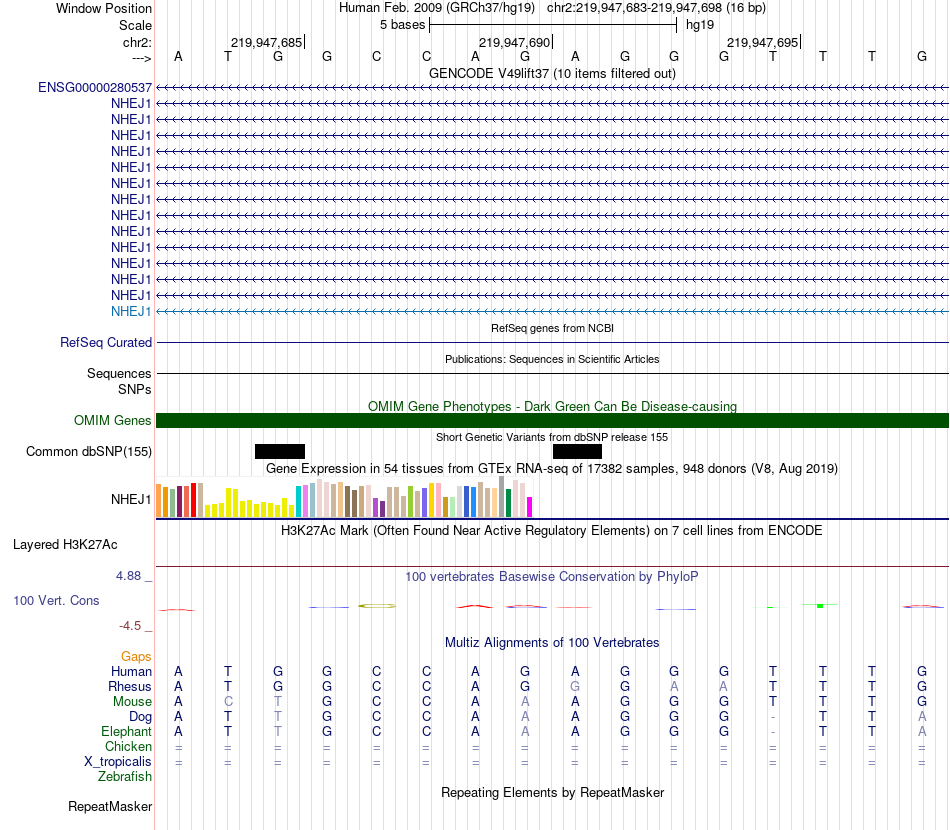Screen dimensions: 950x830
Task: Open the GTEx NHEJ1 expression bar chart
Action: click(344, 497)
